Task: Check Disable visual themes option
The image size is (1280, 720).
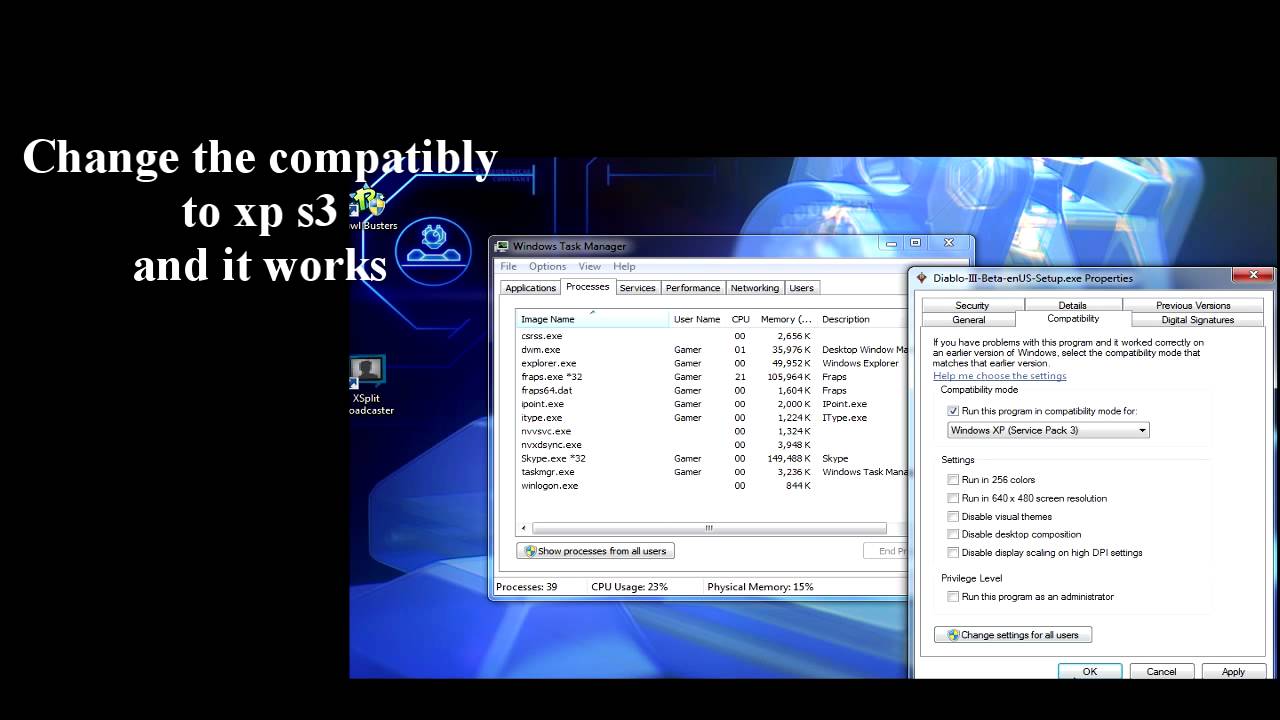Action: click(x=953, y=516)
